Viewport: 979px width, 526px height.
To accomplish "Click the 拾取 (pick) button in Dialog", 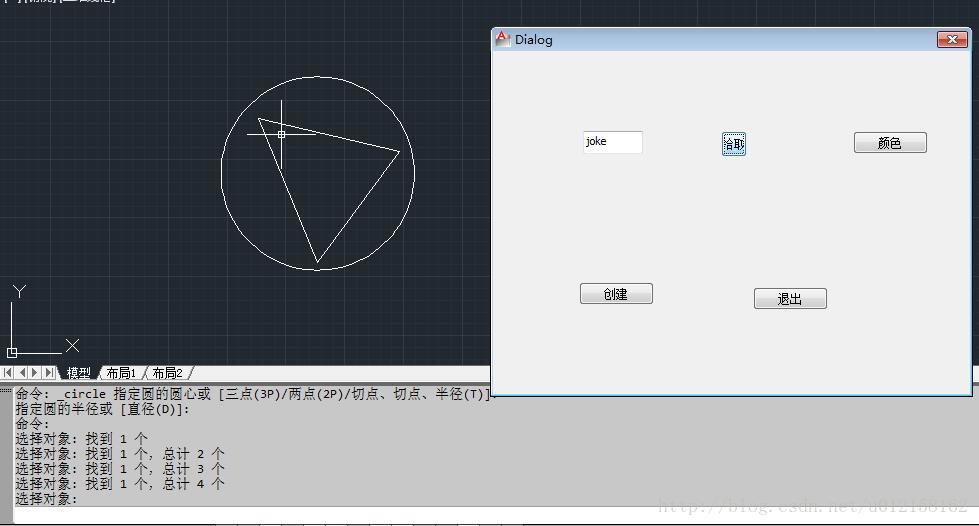I will (734, 144).
